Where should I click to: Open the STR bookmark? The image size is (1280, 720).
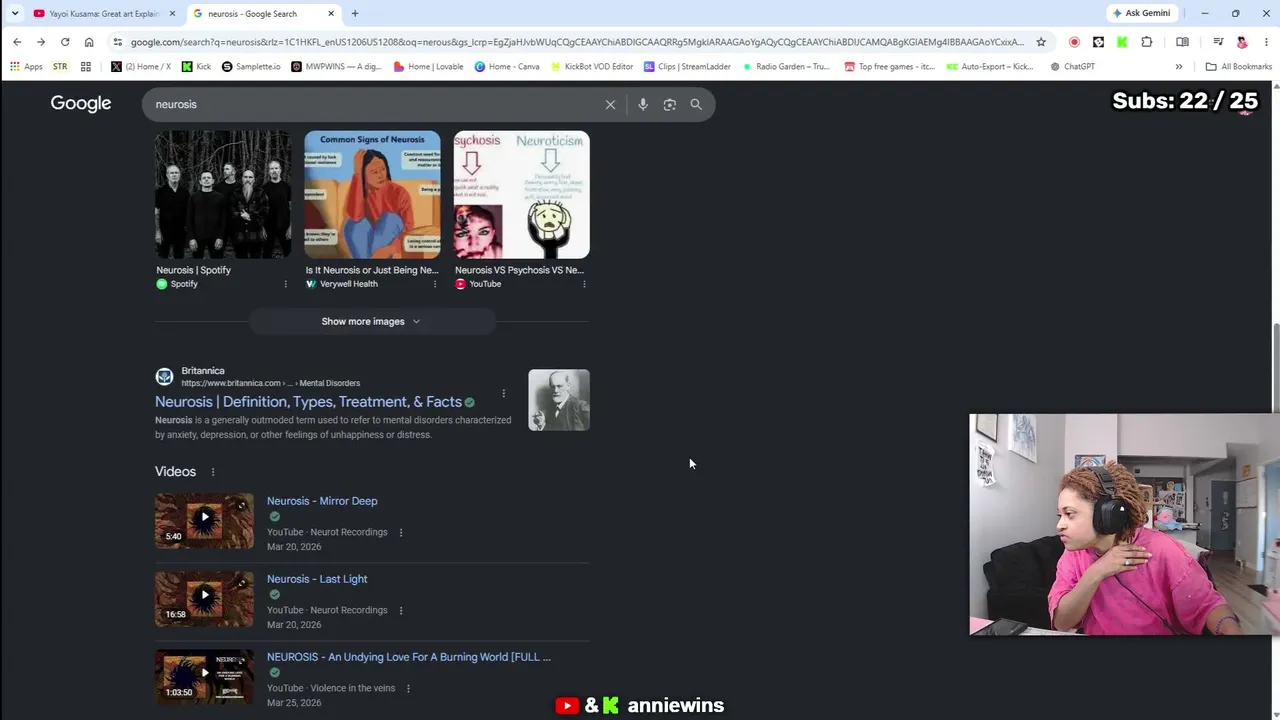(x=60, y=67)
